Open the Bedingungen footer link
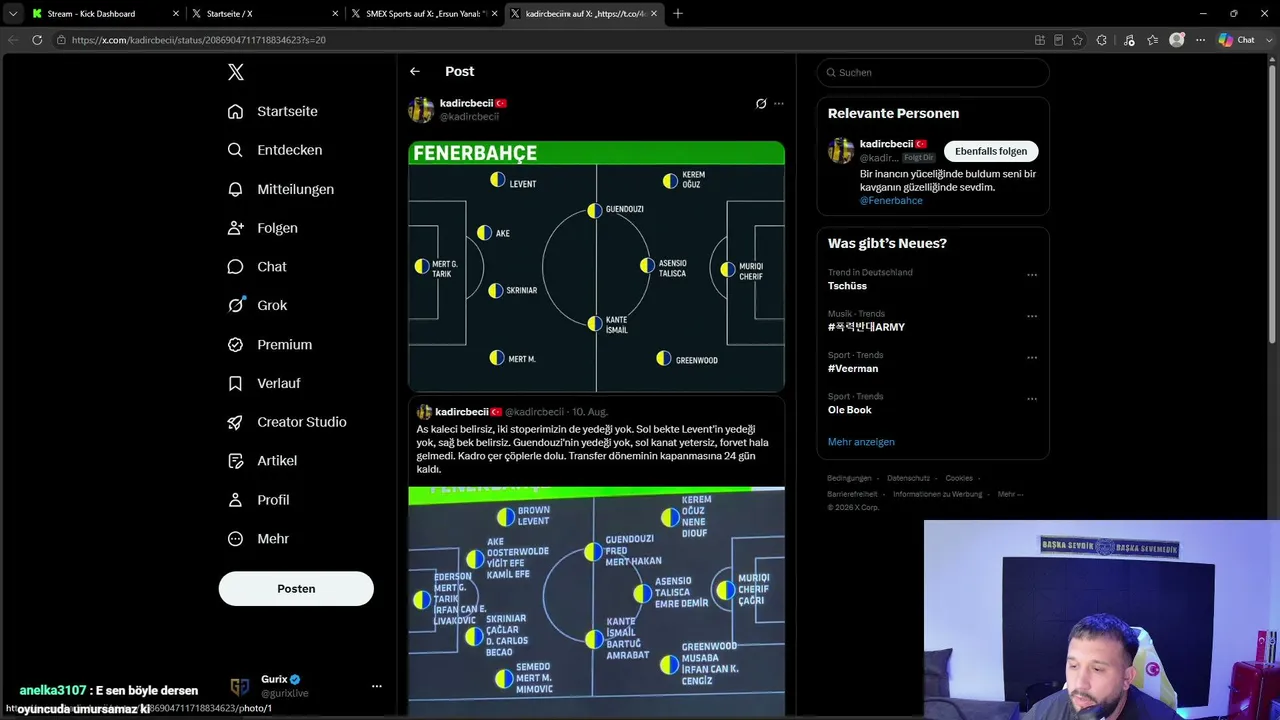 click(850, 478)
